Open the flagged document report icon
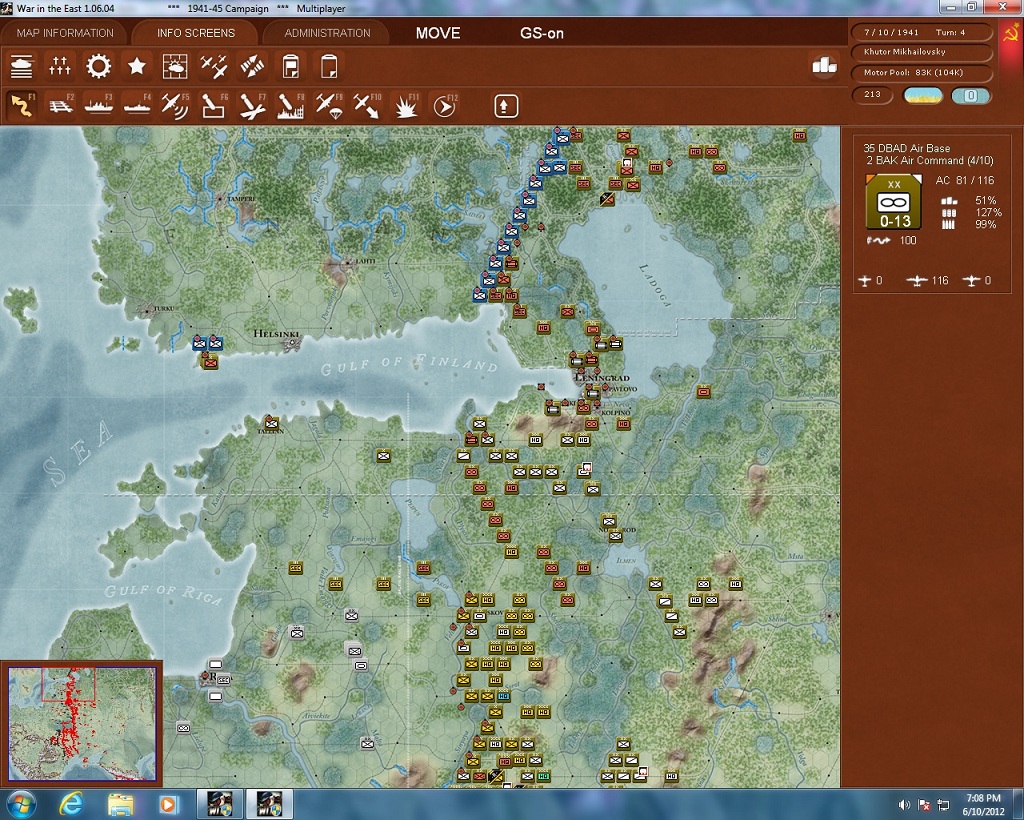Screen dimensions: 1024x820 [x=290, y=66]
